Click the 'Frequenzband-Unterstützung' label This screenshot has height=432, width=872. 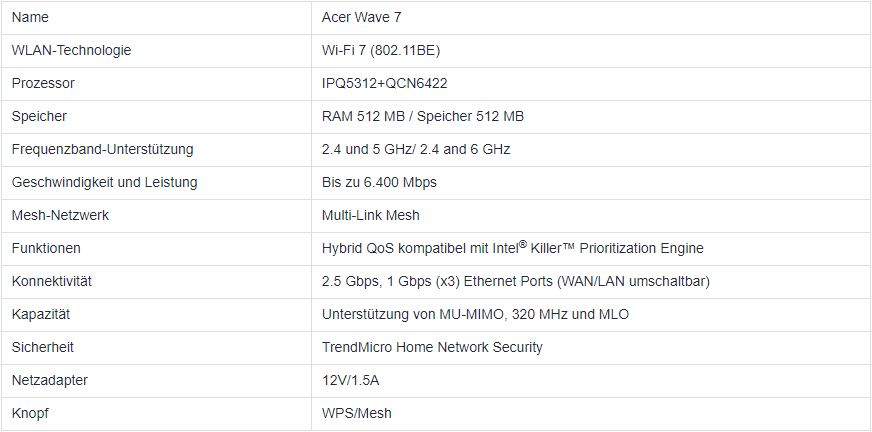pos(102,150)
